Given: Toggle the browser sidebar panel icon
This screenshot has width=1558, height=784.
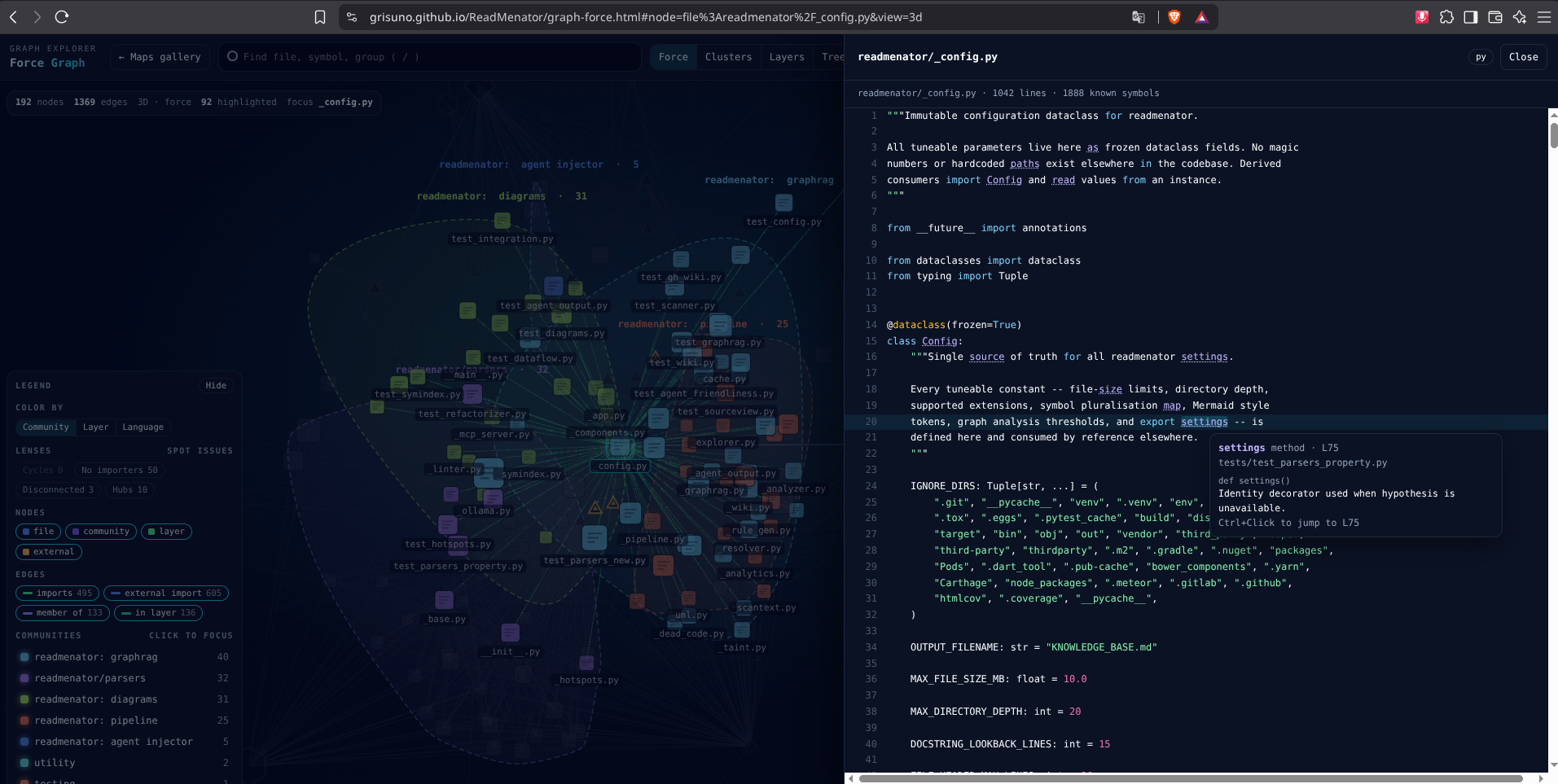Looking at the screenshot, I should (1471, 17).
